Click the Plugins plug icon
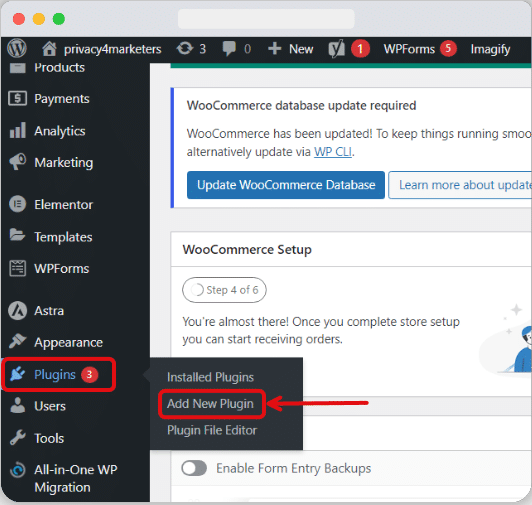 tap(17, 374)
